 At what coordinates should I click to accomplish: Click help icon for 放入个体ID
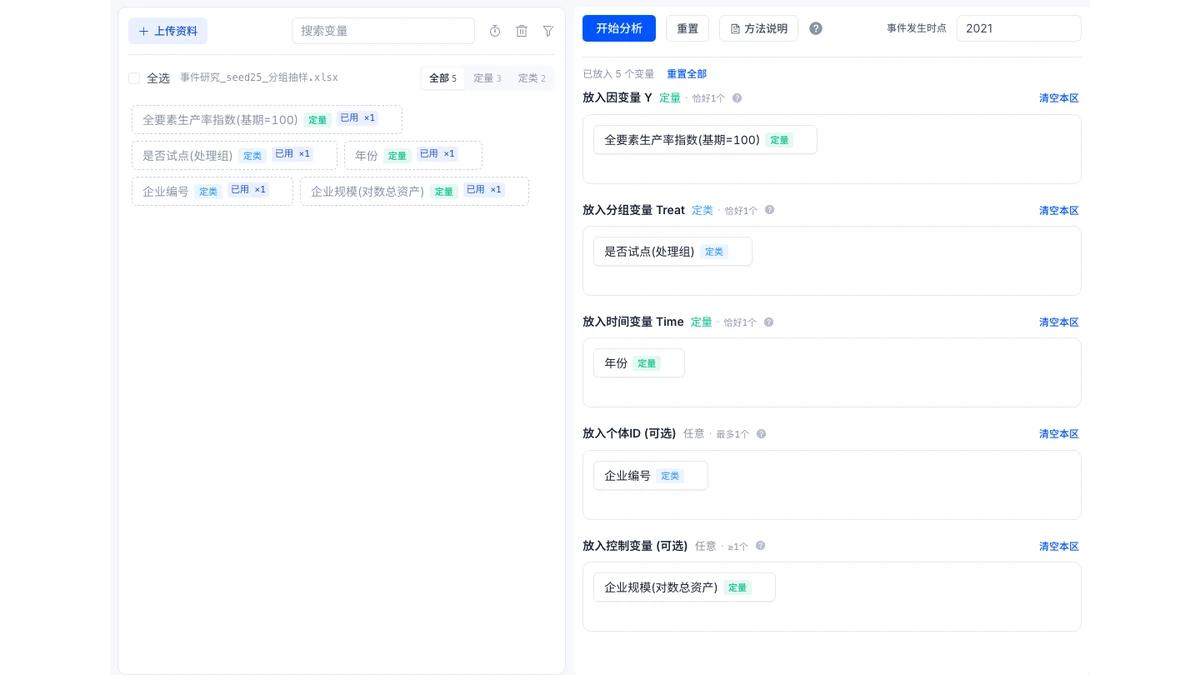tap(761, 434)
